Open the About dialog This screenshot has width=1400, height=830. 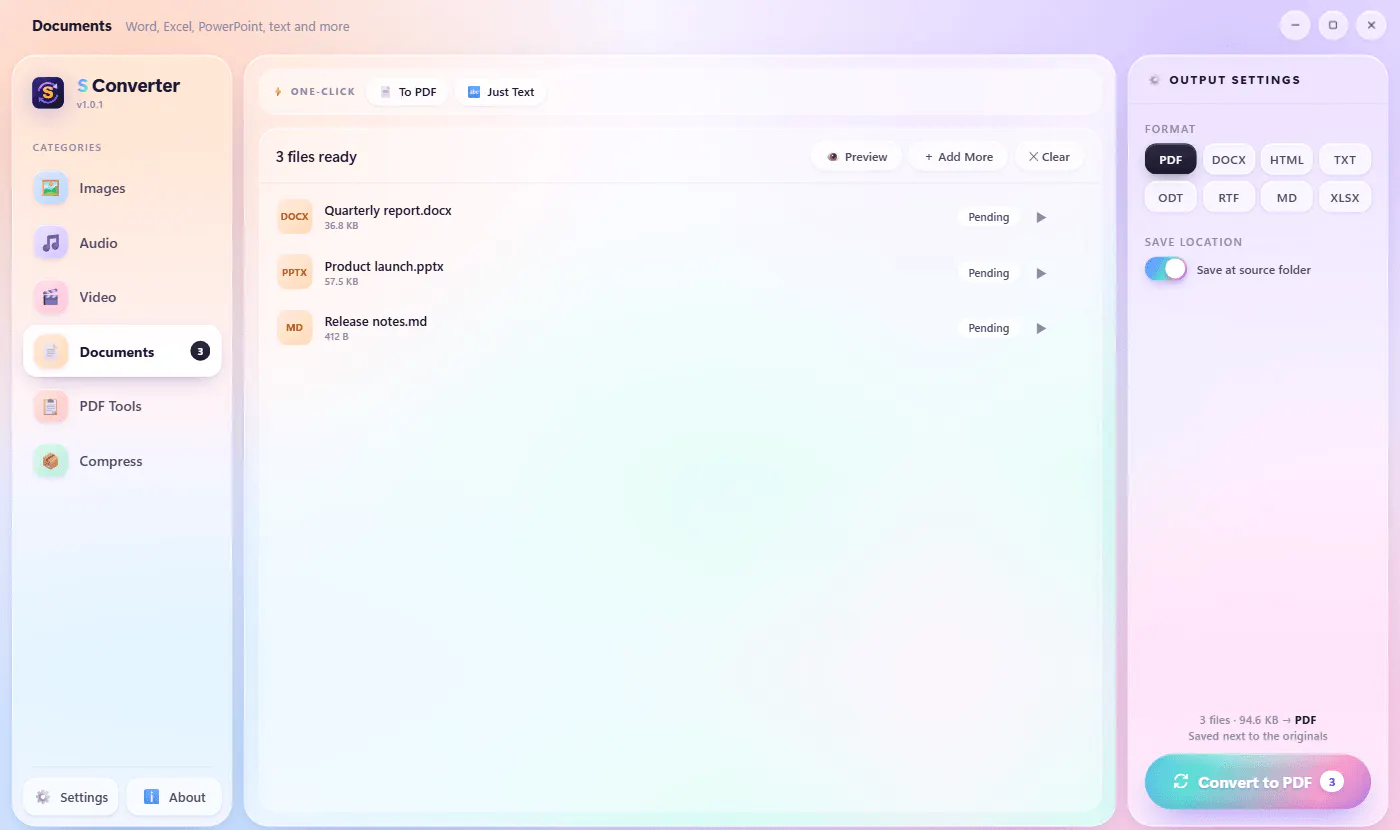(x=174, y=797)
